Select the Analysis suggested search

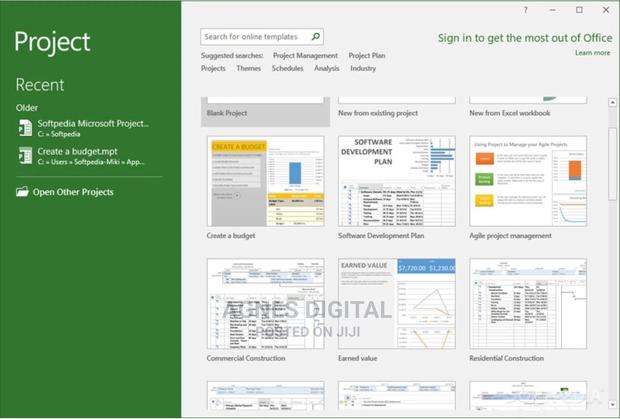tap(327, 68)
